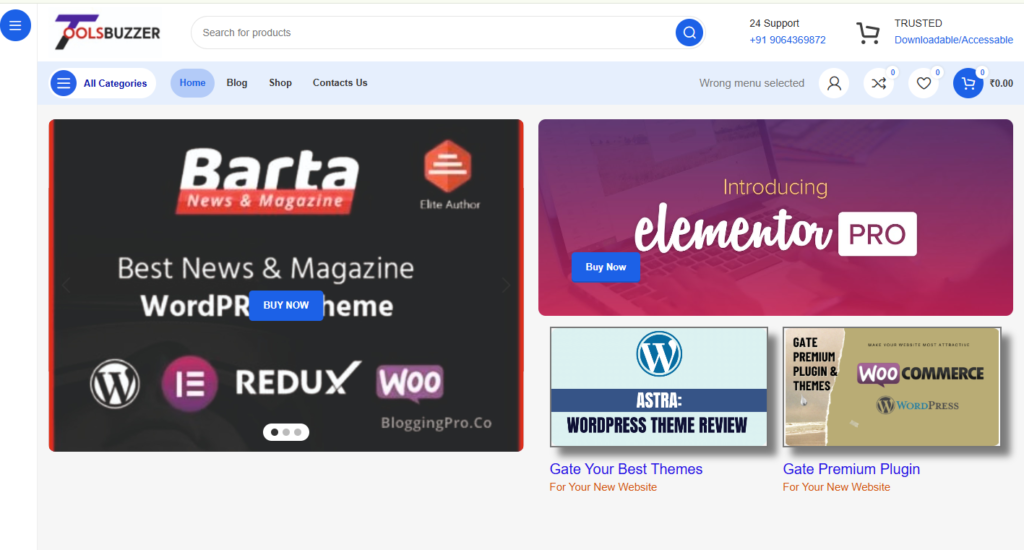Screen dimensions: 1024x550
Task: Open the Contacts Us menu item
Action: pyautogui.click(x=340, y=83)
